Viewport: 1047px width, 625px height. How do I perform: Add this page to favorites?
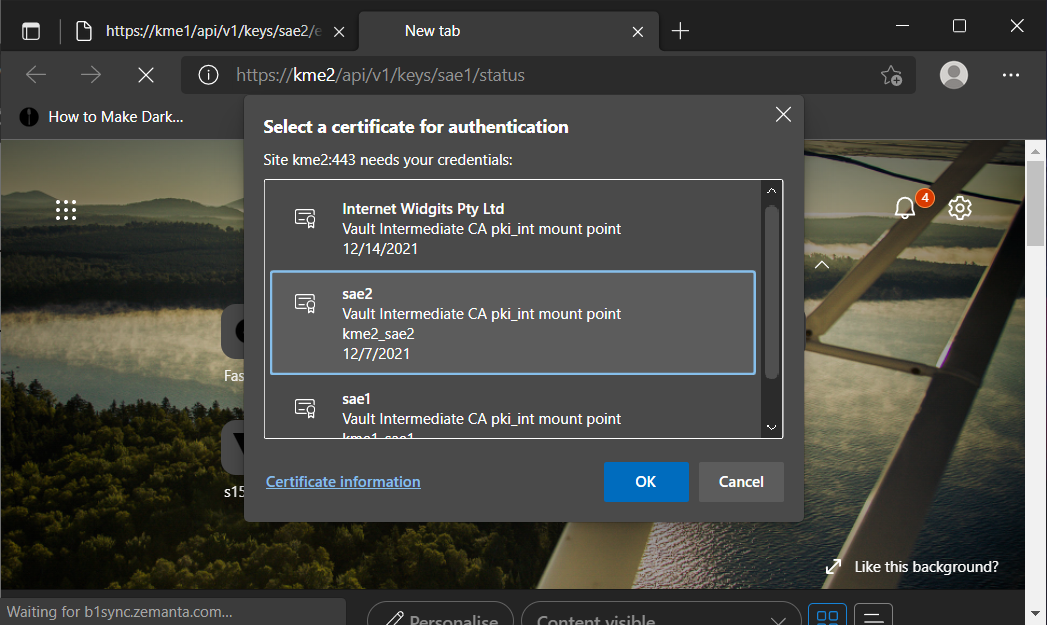(x=891, y=75)
